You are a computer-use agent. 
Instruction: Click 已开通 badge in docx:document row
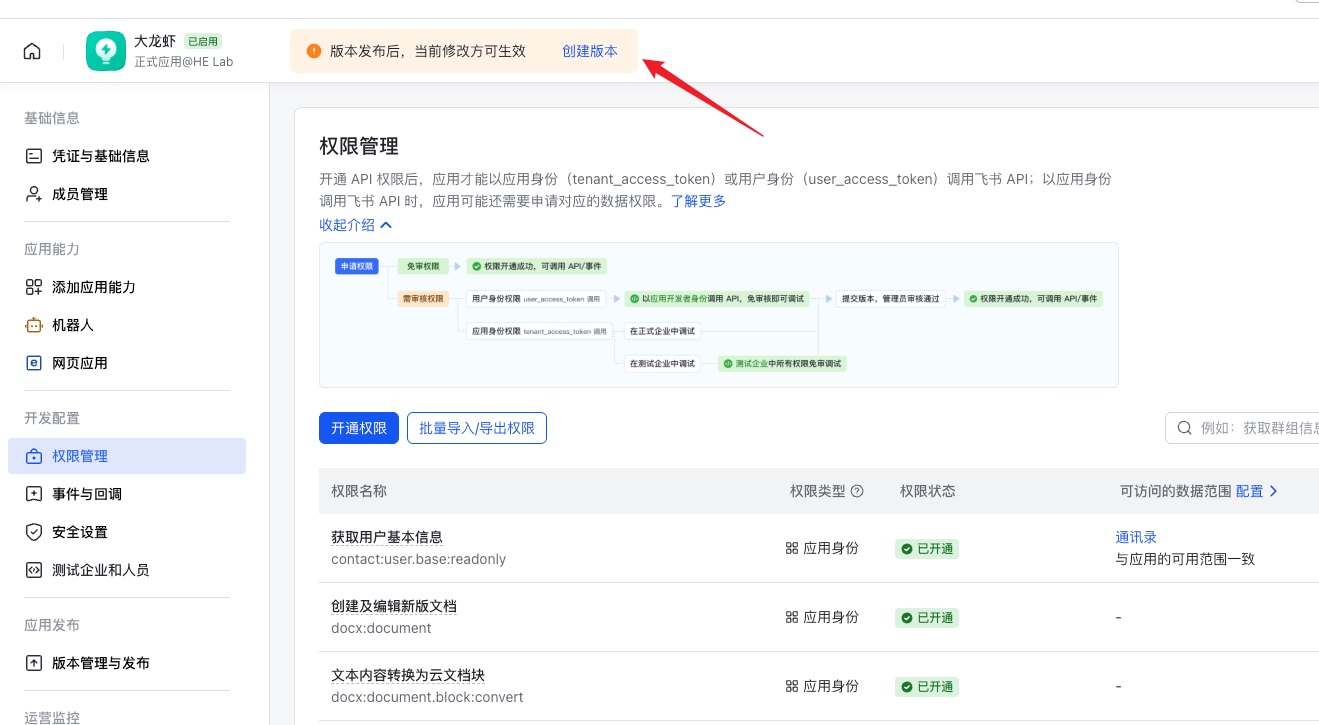(x=927, y=618)
